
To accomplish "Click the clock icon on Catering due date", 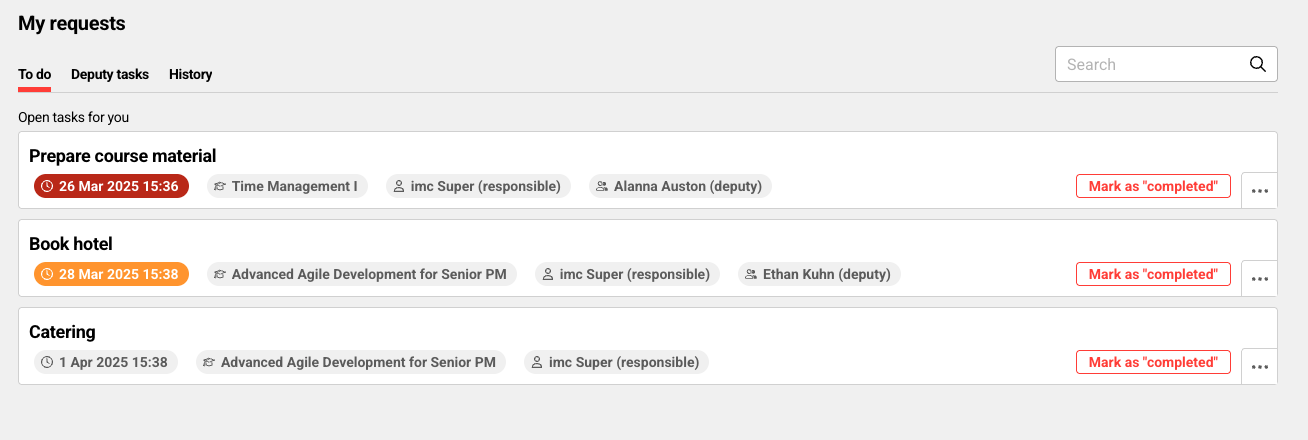I will click(x=47, y=362).
